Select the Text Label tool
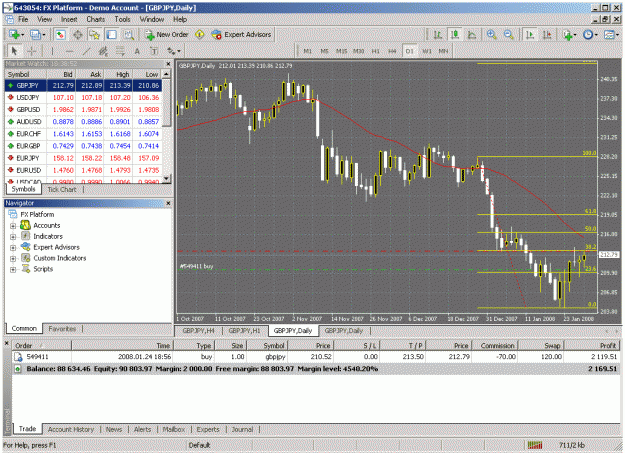The height and width of the screenshot is (453, 625). click(x=154, y=51)
